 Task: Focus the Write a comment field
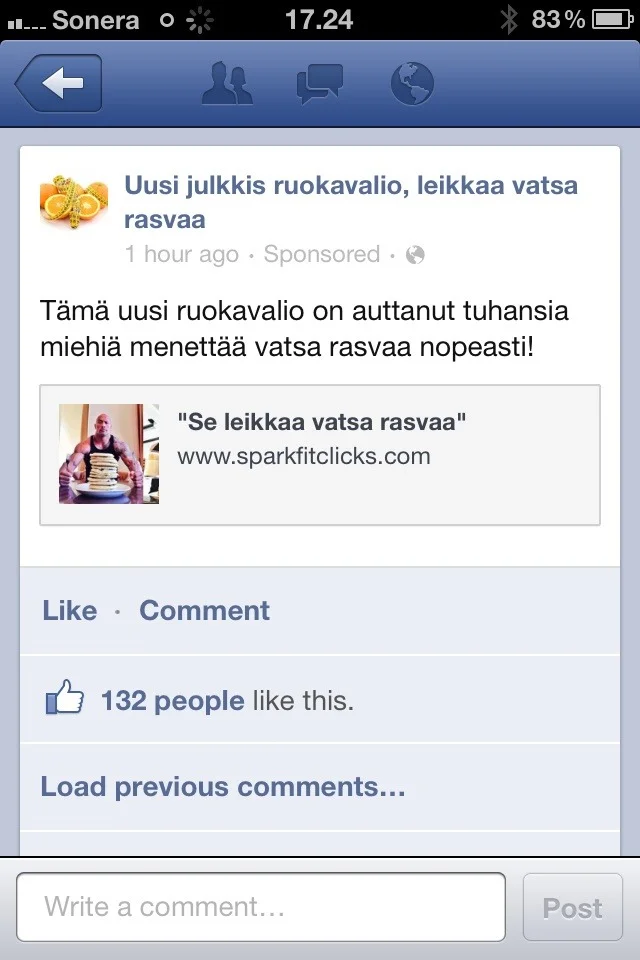click(x=261, y=907)
